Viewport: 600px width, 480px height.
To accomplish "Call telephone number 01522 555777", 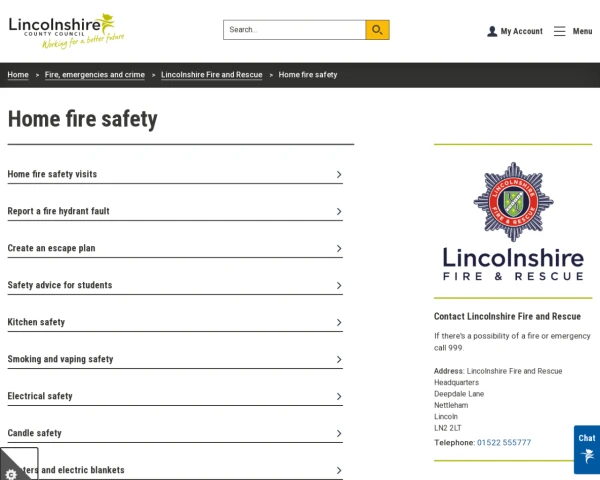I will point(504,442).
